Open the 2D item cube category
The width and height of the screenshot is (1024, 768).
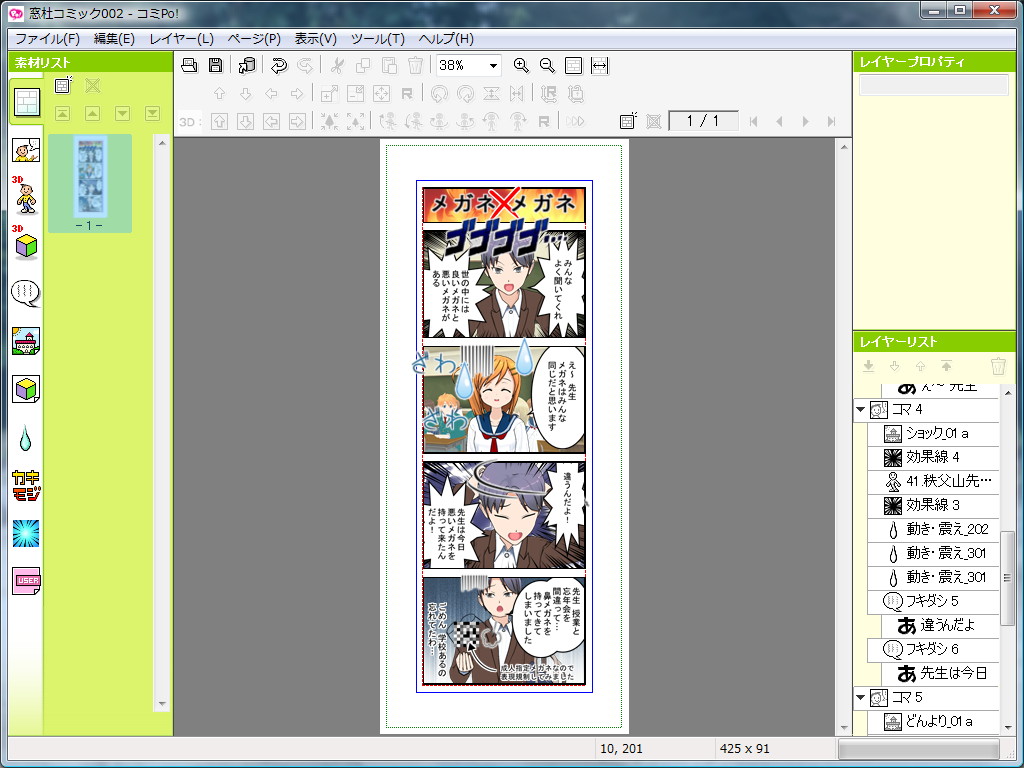pos(26,389)
